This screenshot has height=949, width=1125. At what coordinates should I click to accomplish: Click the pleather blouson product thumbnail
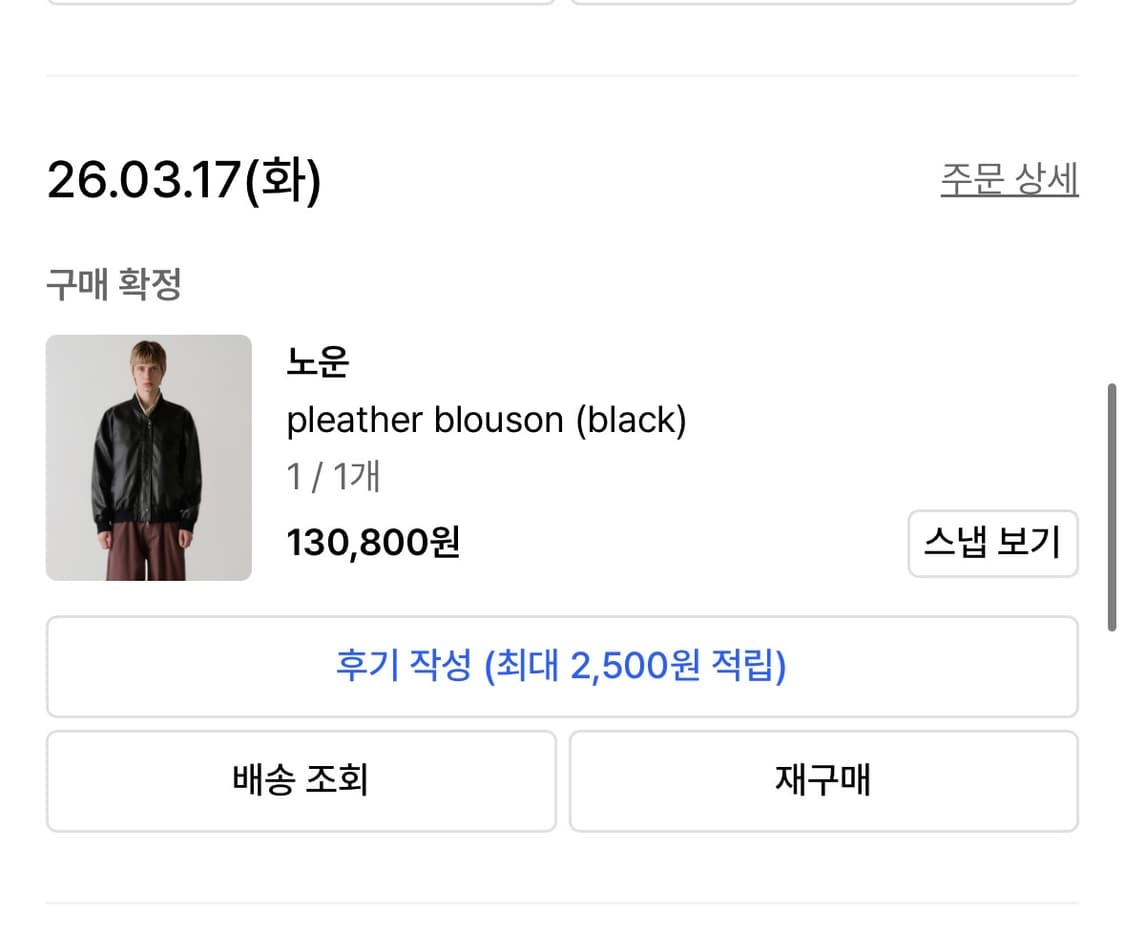click(x=148, y=456)
